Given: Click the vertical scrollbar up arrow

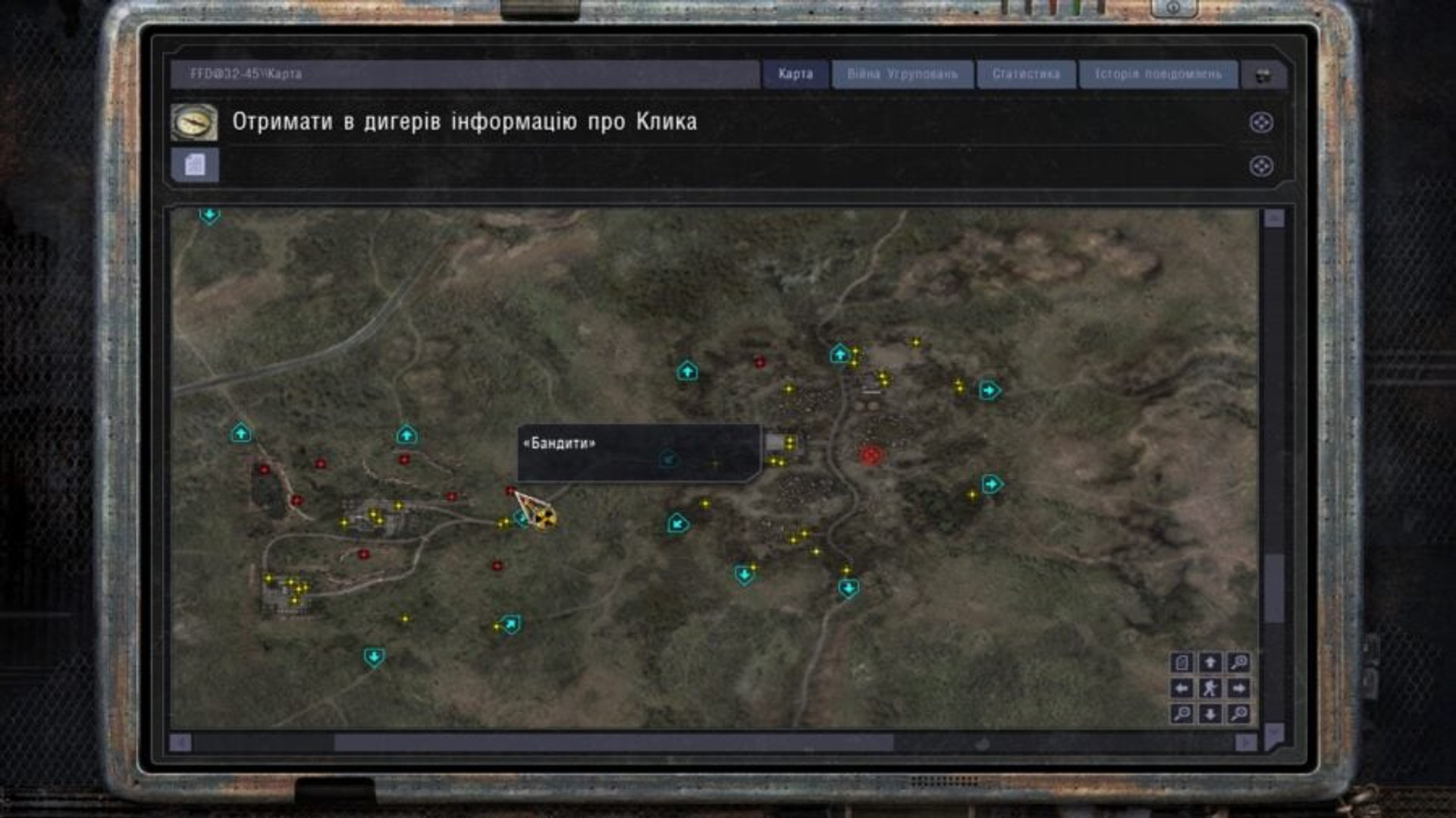Looking at the screenshot, I should pyautogui.click(x=1274, y=219).
